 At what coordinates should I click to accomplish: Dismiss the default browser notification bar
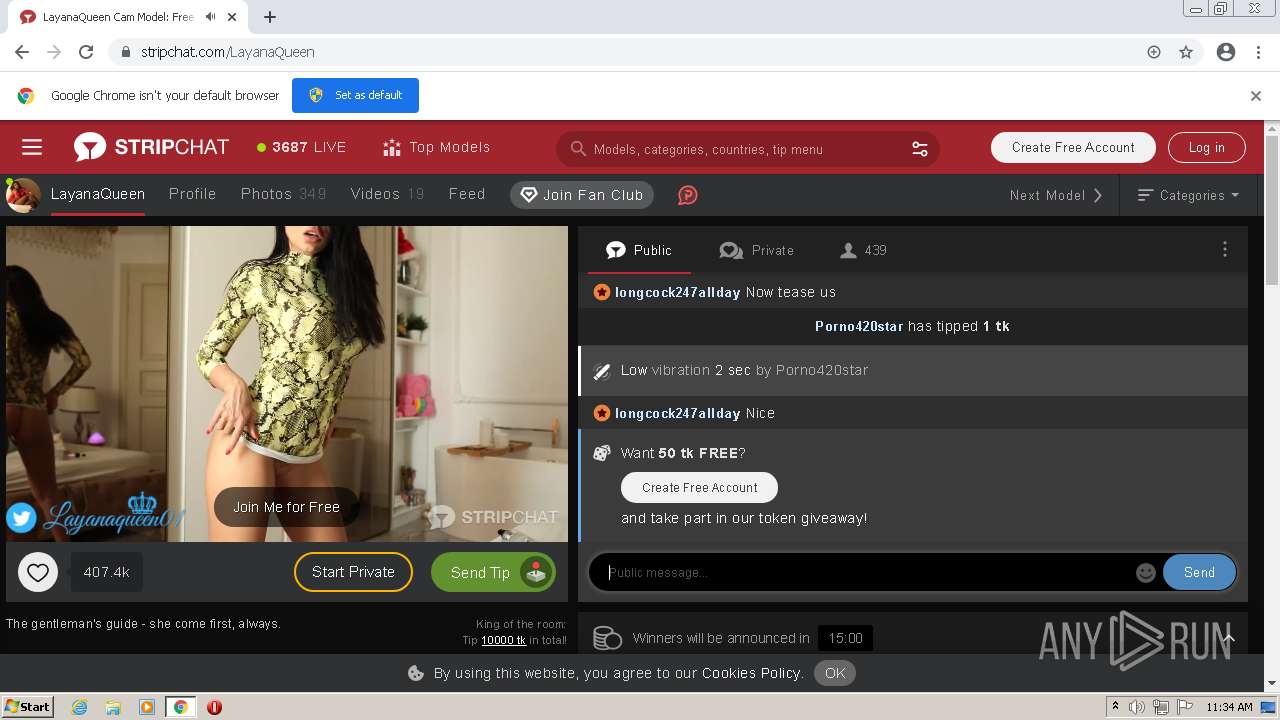[1256, 96]
